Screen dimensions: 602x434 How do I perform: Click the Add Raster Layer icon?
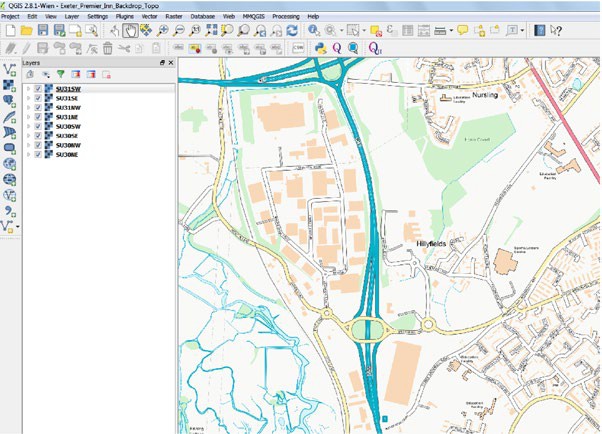click(10, 85)
